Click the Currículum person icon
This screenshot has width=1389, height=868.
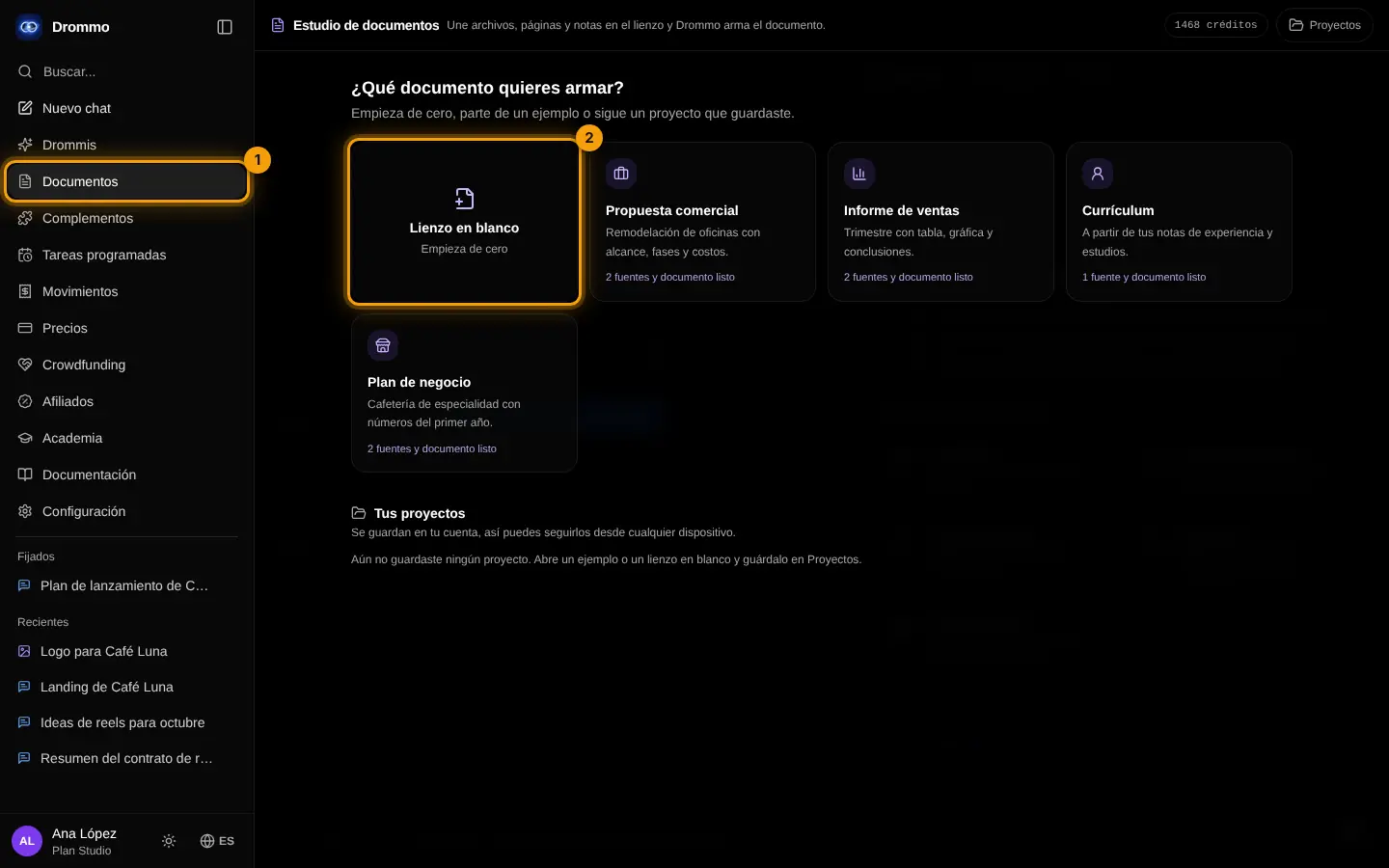coord(1098,174)
